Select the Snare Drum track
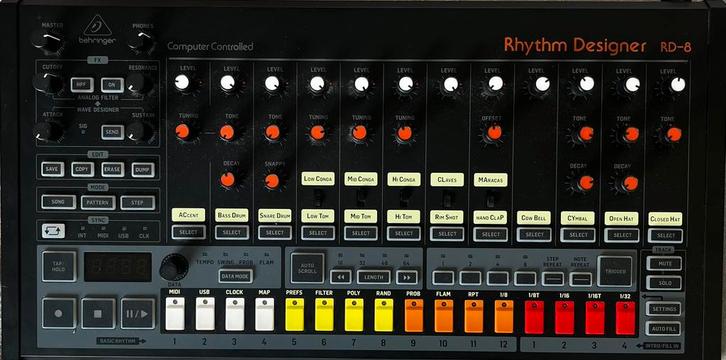 click(x=275, y=233)
